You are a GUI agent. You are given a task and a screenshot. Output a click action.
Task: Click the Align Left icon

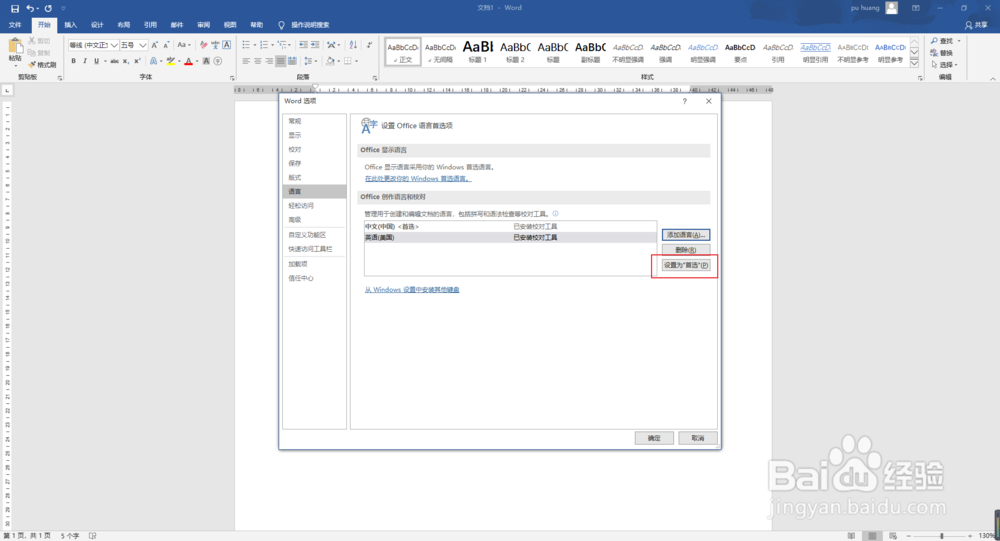(246, 61)
